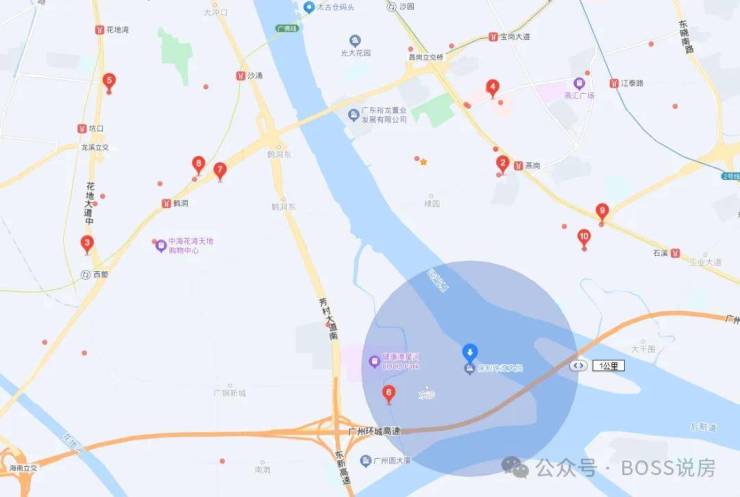Select the 太古仓码头 ferry pier marker
The width and height of the screenshot is (740, 497).
pos(309,7)
